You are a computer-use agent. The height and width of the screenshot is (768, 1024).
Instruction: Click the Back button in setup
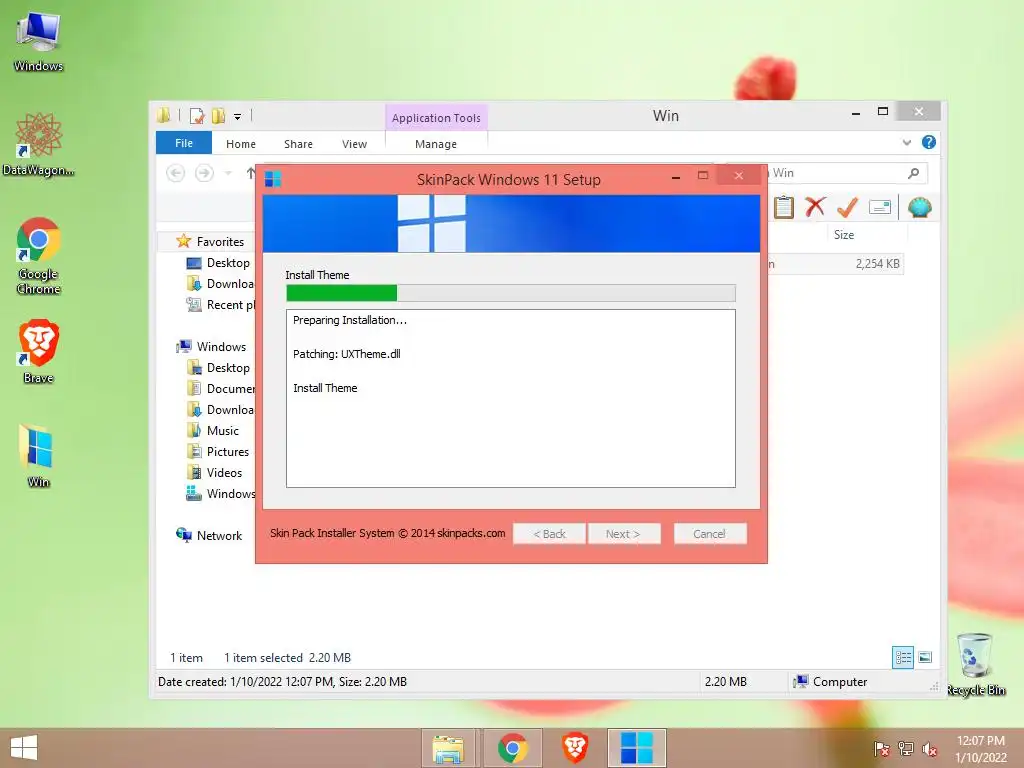coord(549,534)
